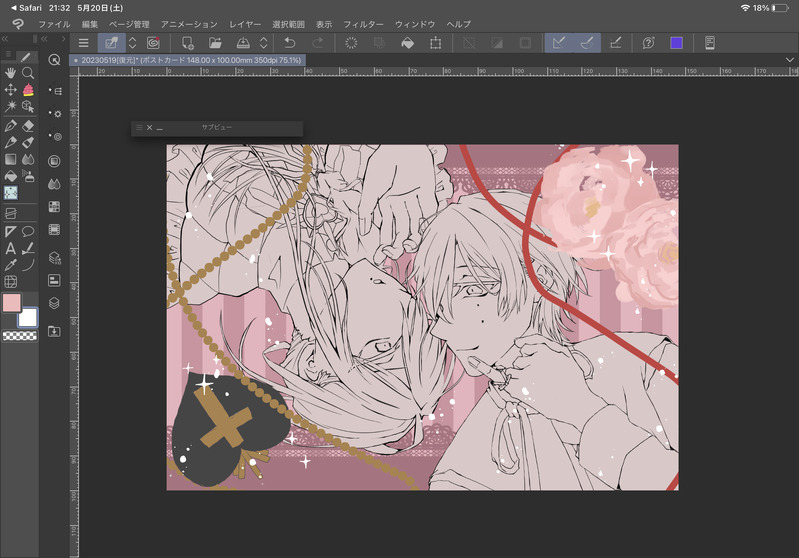Clear selection with the dotted circle icon
The height and width of the screenshot is (558, 799).
point(351,43)
